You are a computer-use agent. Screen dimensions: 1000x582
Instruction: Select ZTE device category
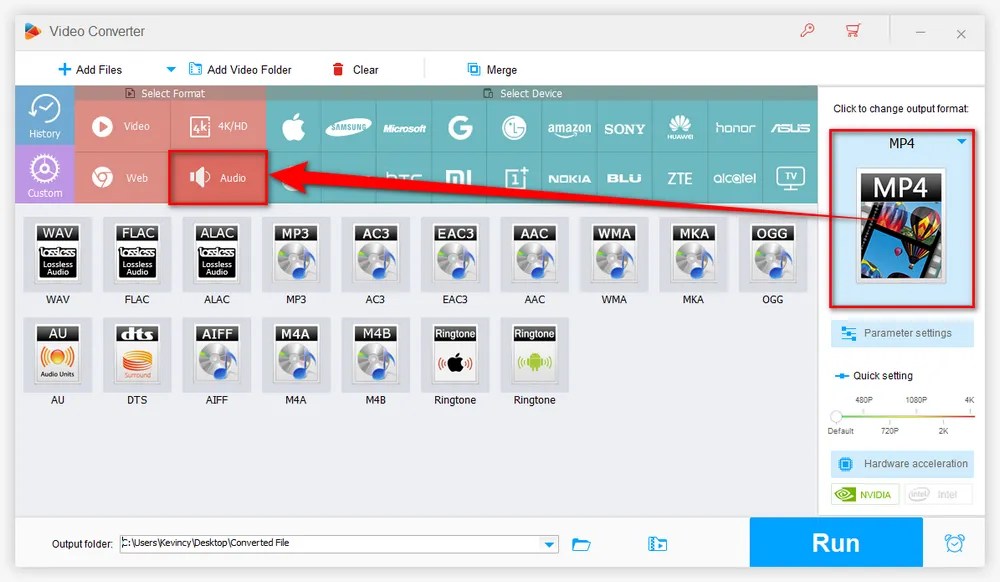[680, 178]
